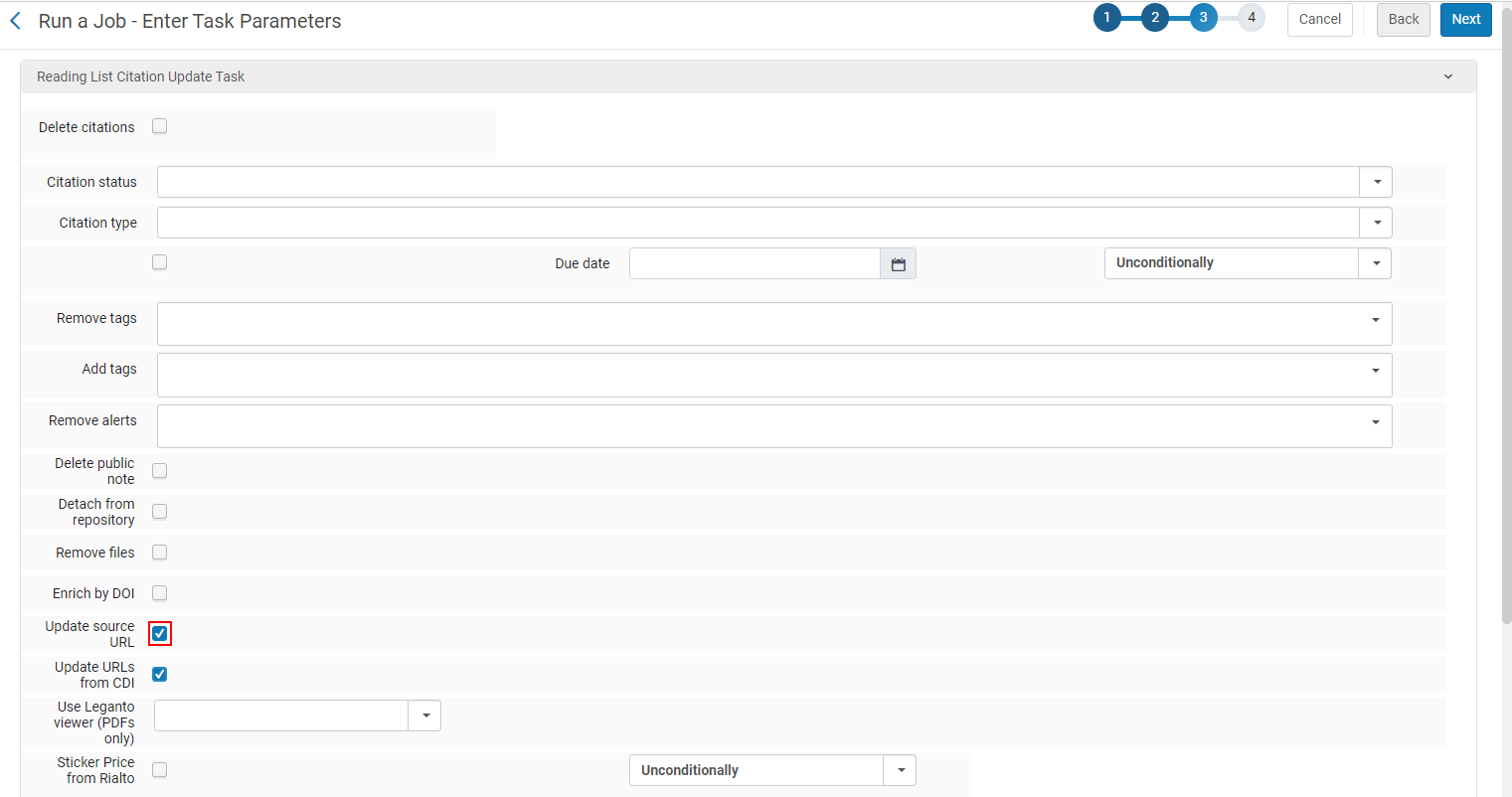The image size is (1512, 797).
Task: Expand the Add tags dropdown
Action: [1376, 371]
